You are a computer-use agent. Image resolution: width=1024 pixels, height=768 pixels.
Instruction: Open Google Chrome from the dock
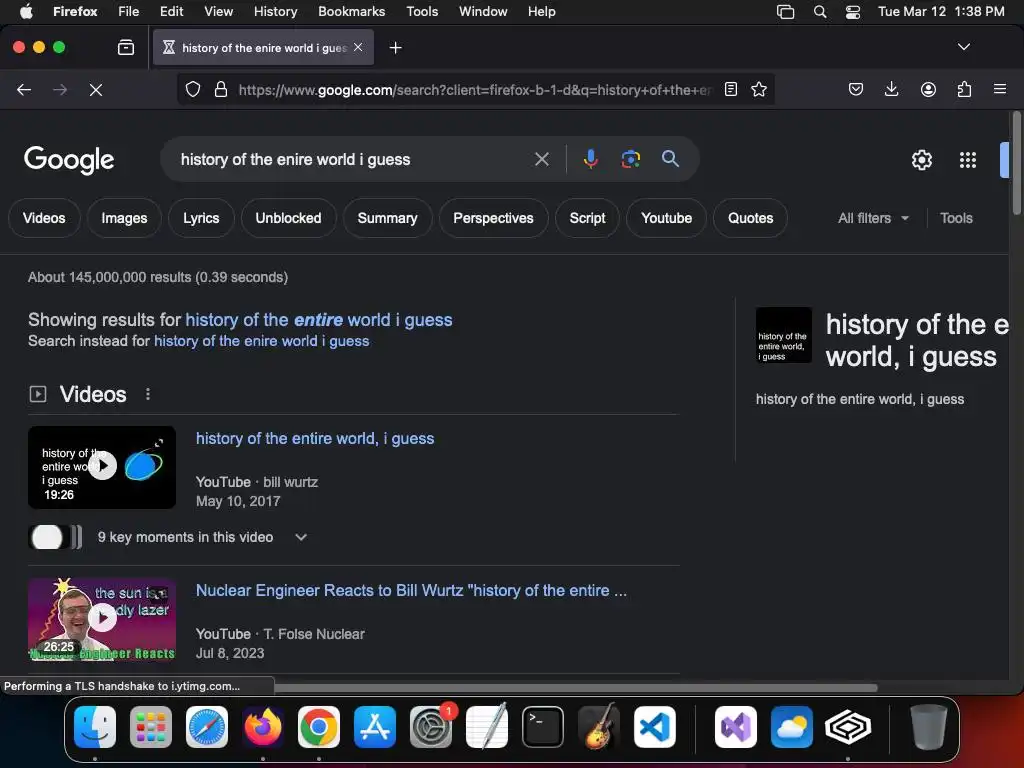(x=319, y=727)
